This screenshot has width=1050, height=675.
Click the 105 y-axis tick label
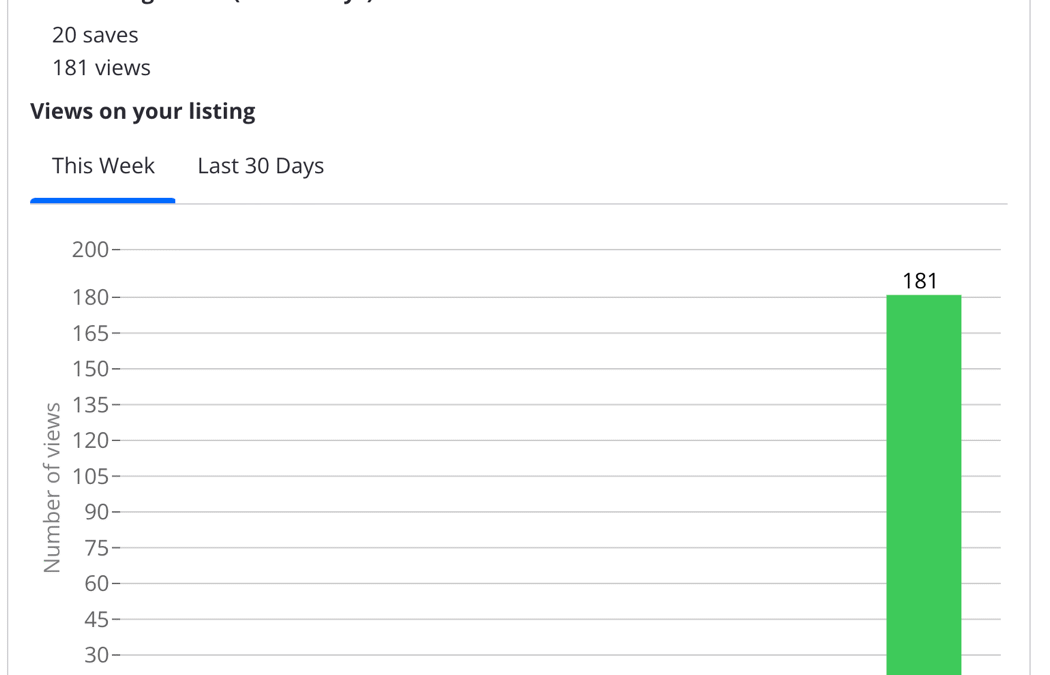pos(90,477)
